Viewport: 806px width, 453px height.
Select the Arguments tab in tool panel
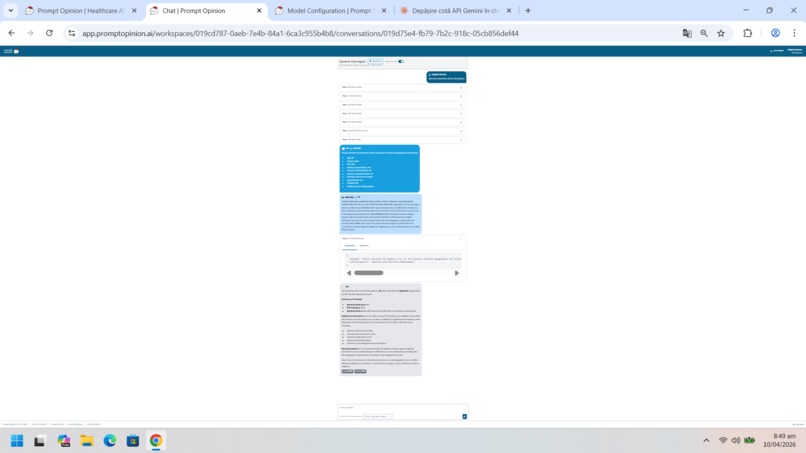tap(350, 246)
